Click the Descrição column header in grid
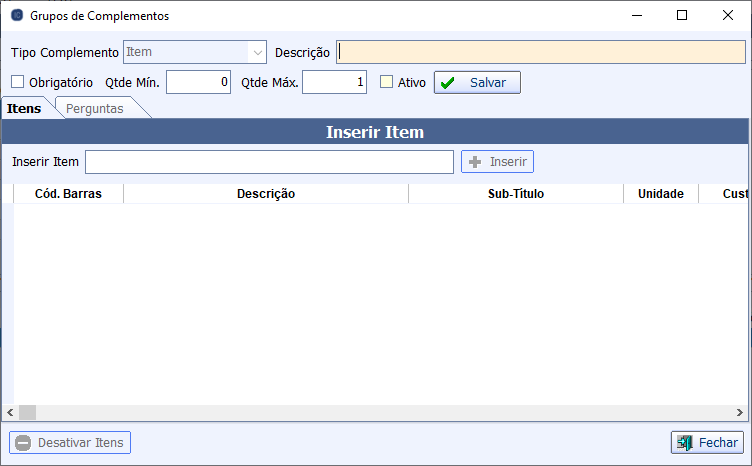The width and height of the screenshot is (752, 466). coord(265,194)
